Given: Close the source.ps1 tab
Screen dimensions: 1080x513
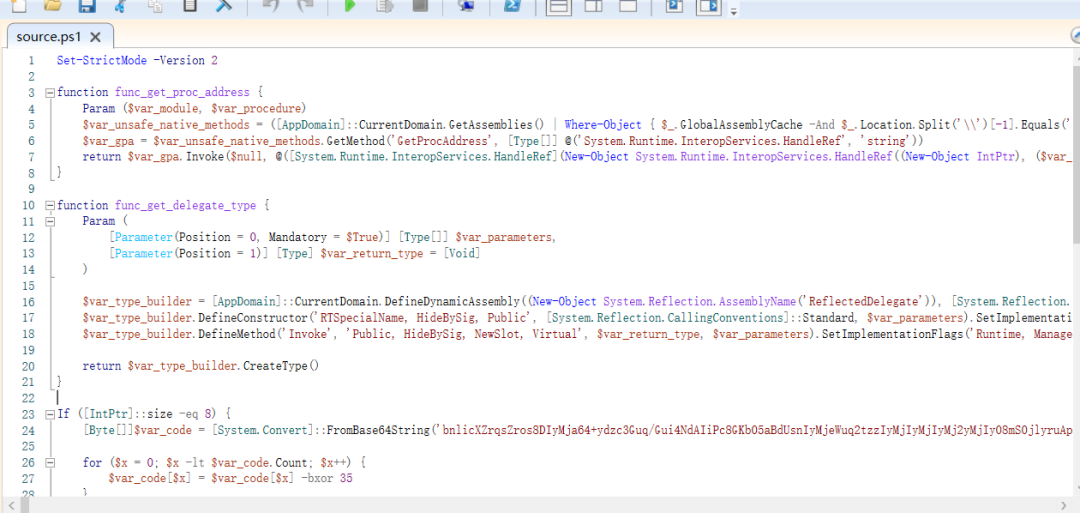Looking at the screenshot, I should click(96, 37).
